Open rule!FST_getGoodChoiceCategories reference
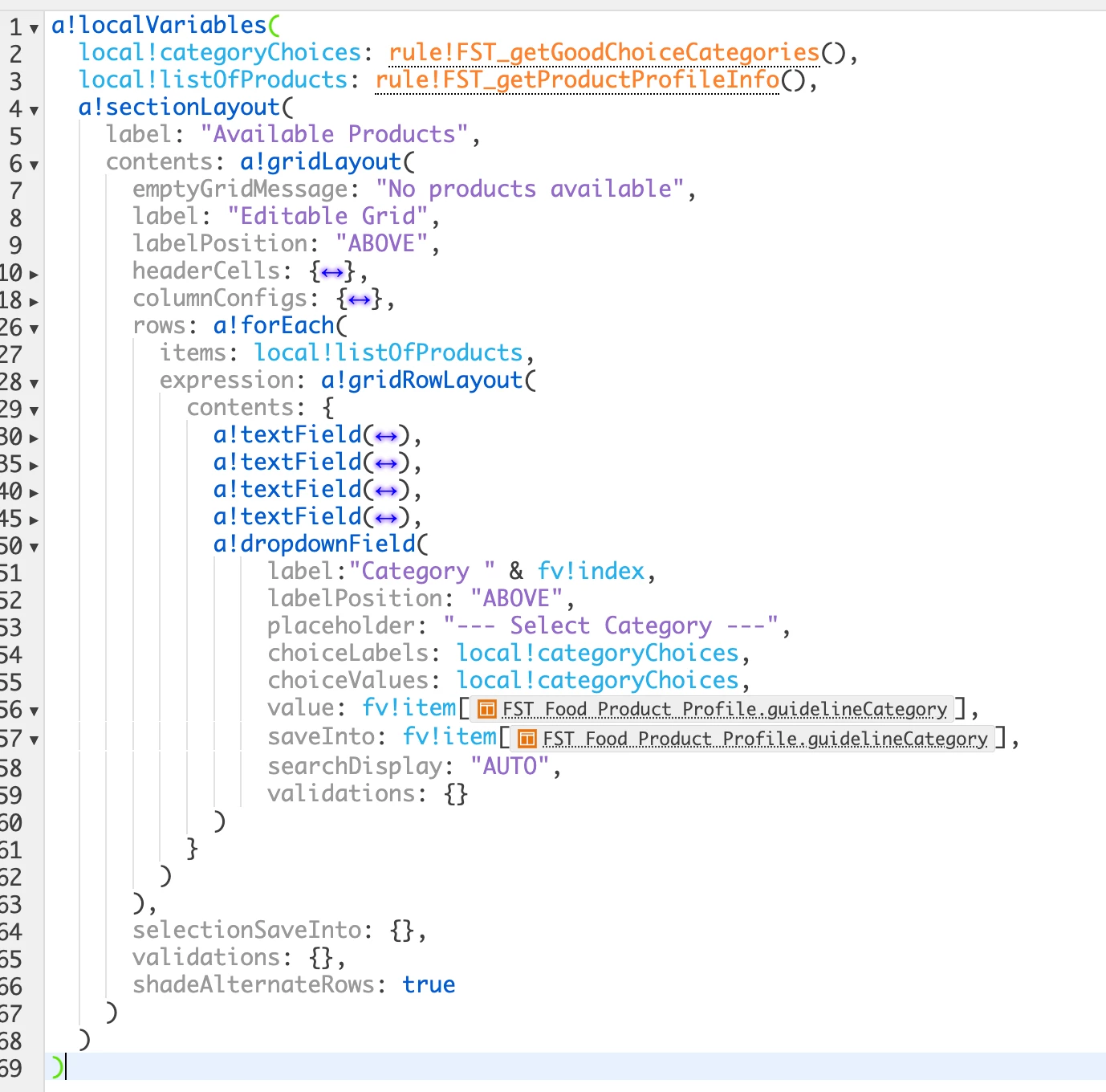This screenshot has width=1106, height=1092. tap(604, 53)
